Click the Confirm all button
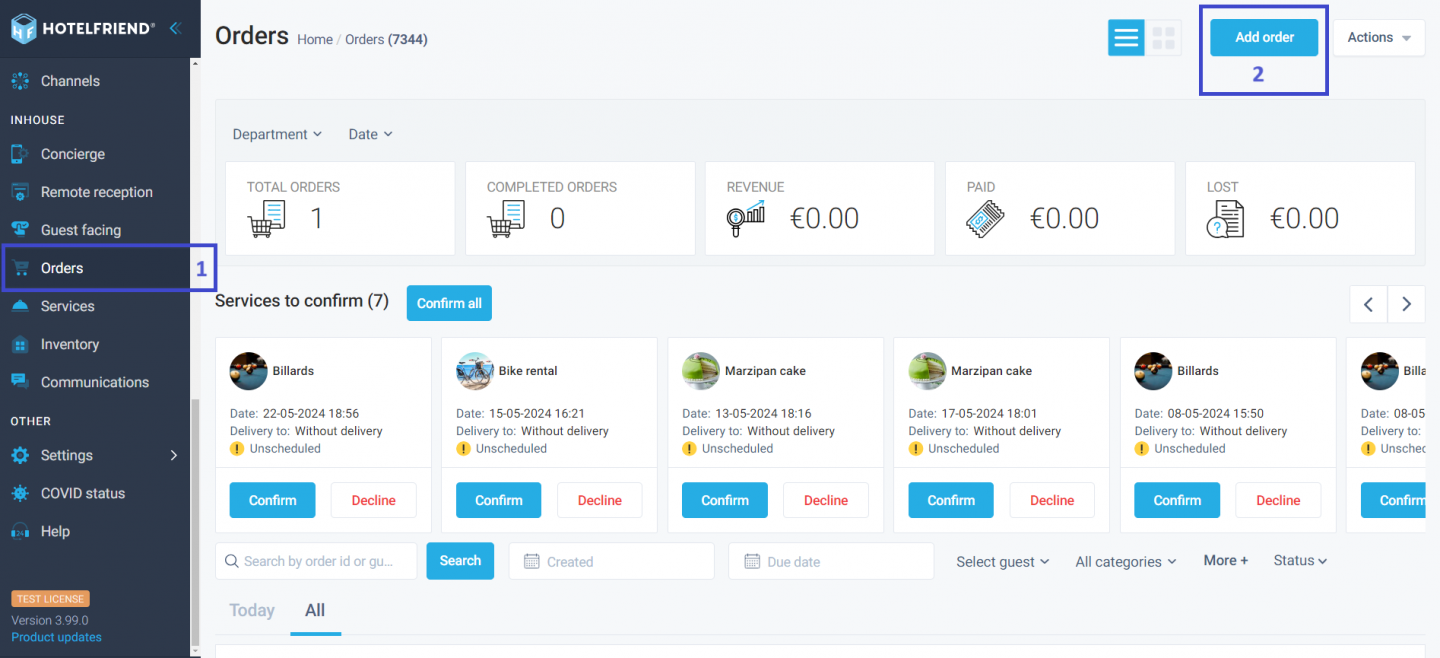Image resolution: width=1440 pixels, height=658 pixels. pyautogui.click(x=449, y=303)
